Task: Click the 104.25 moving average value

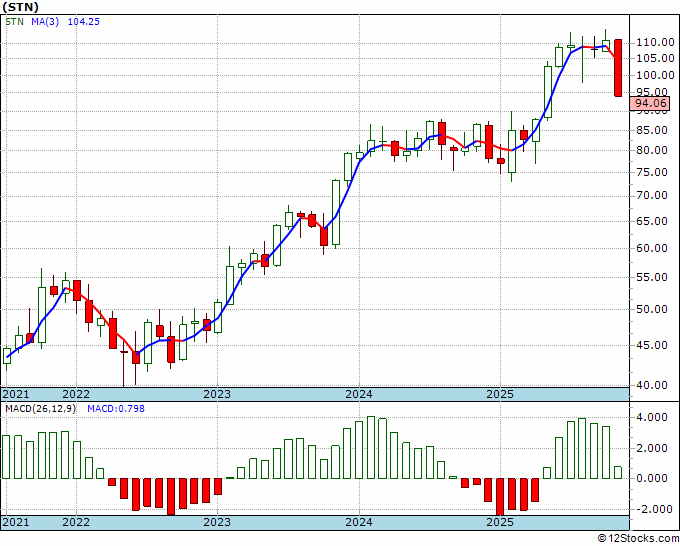Action: point(84,21)
